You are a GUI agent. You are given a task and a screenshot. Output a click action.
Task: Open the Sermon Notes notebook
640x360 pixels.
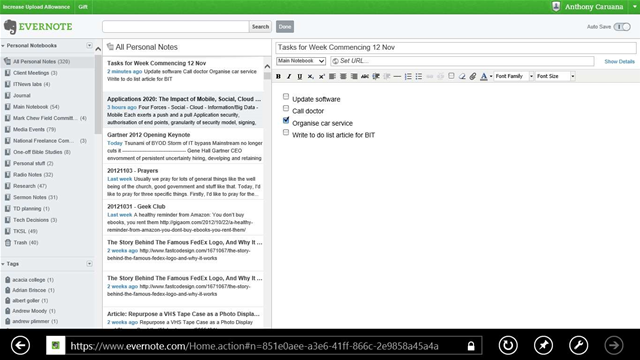(x=35, y=197)
